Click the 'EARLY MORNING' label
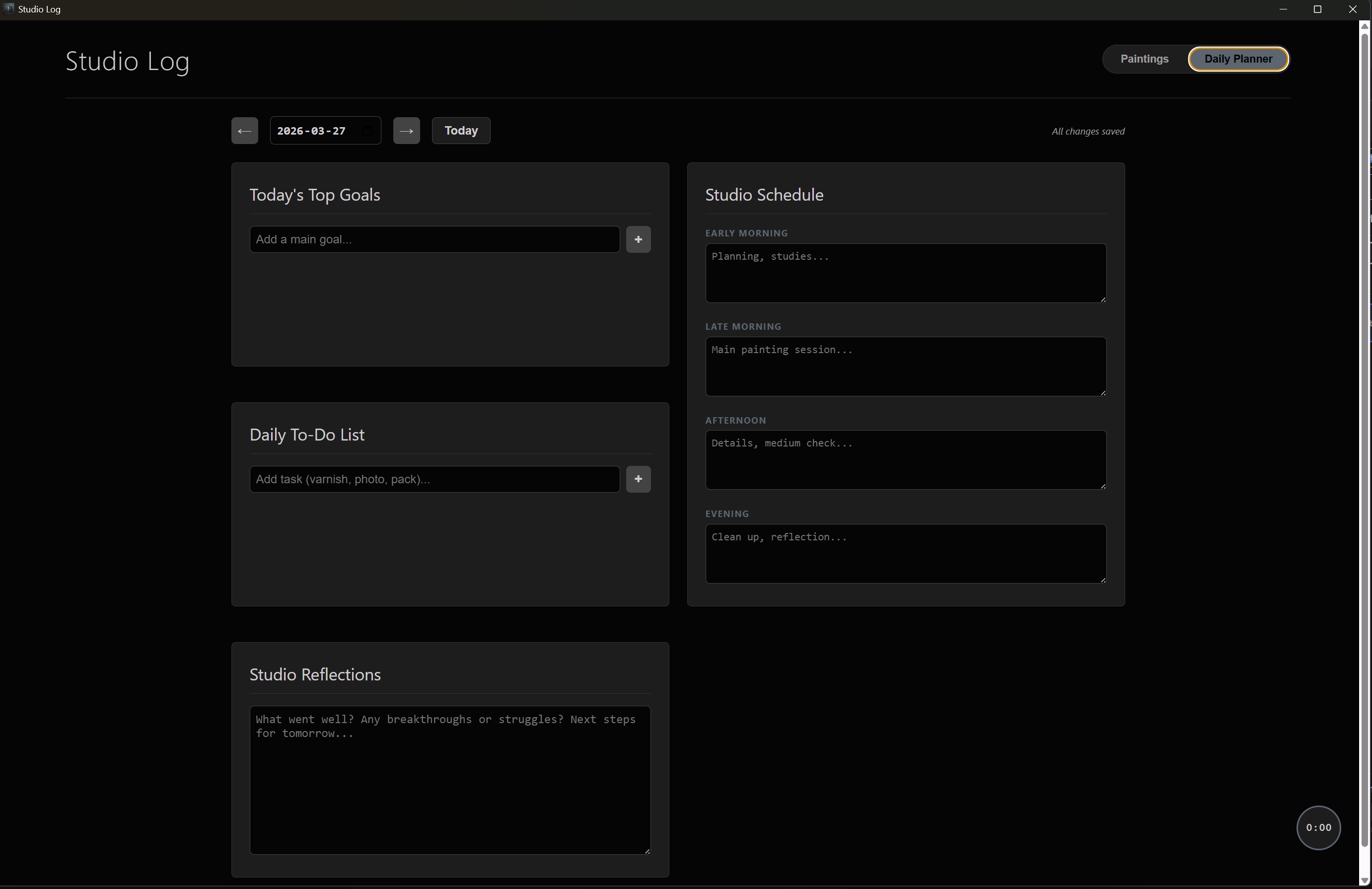 point(746,233)
